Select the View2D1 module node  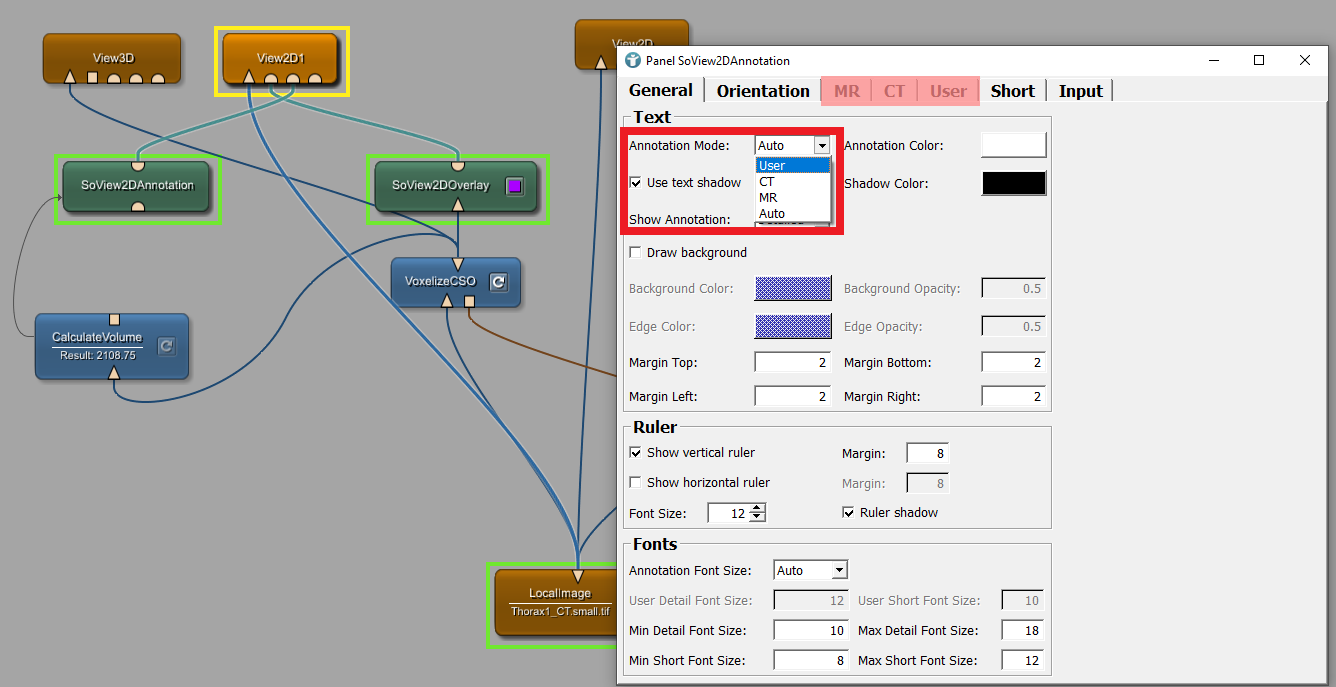pos(280,58)
